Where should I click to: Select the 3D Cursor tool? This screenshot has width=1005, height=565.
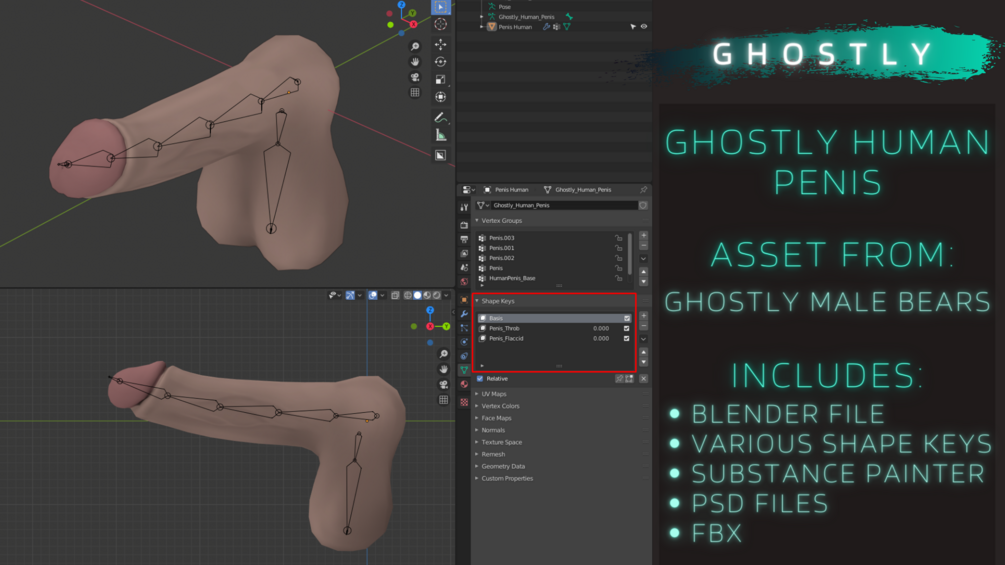pos(440,24)
